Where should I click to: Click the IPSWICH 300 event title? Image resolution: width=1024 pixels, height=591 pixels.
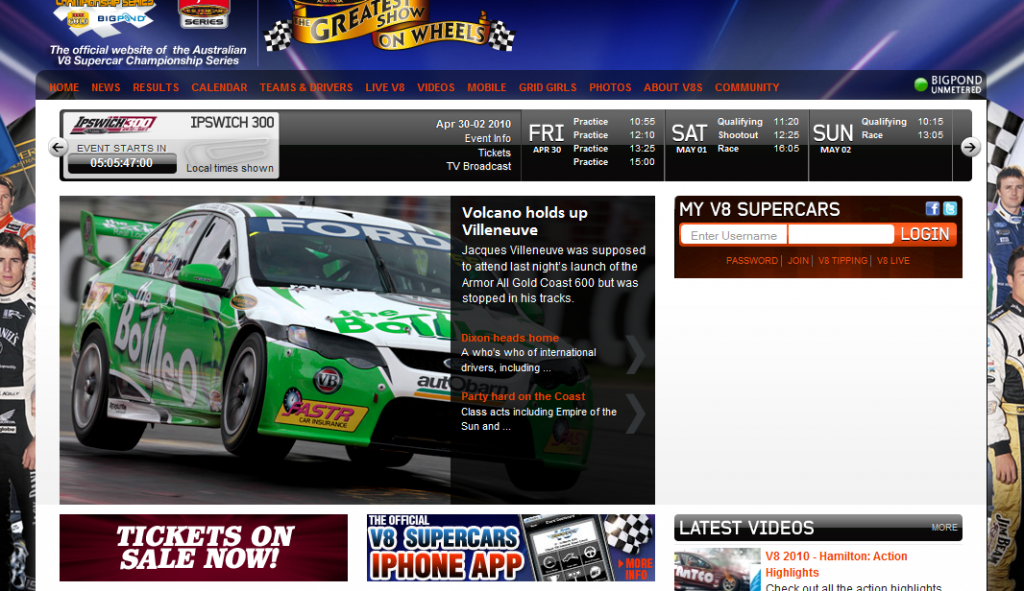(x=232, y=123)
